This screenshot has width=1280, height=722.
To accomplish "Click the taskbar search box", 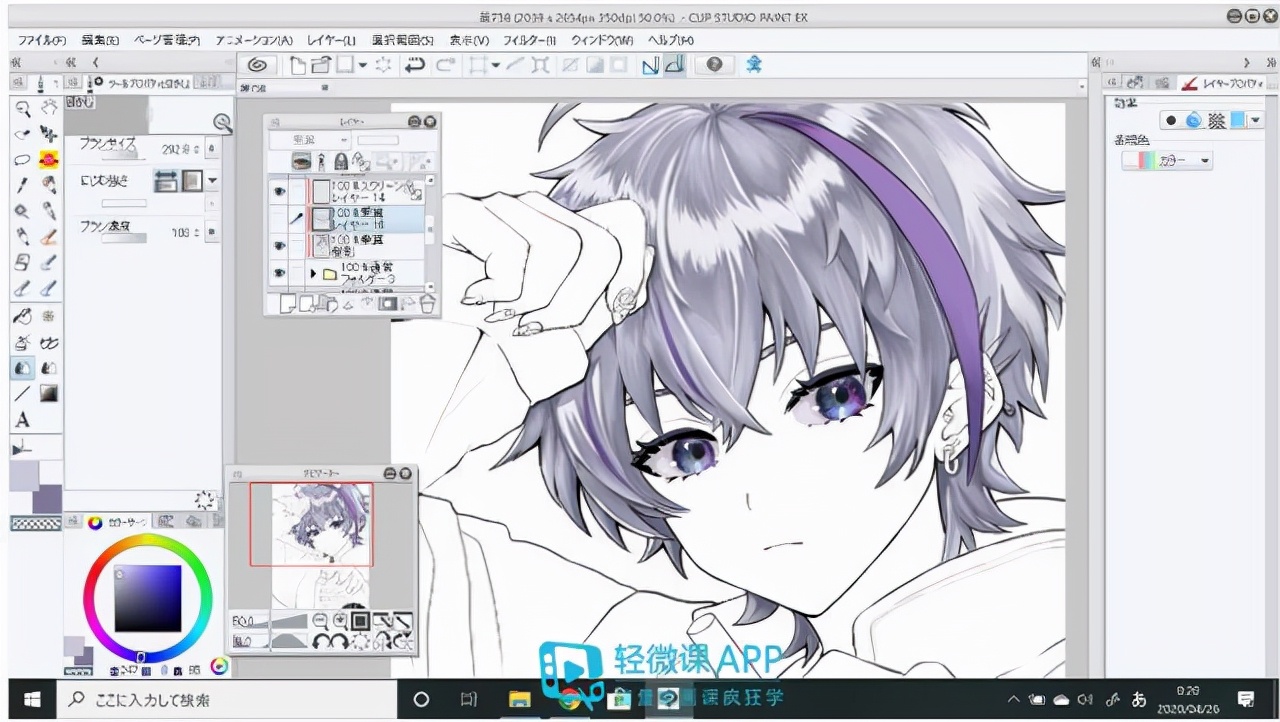I will point(226,699).
